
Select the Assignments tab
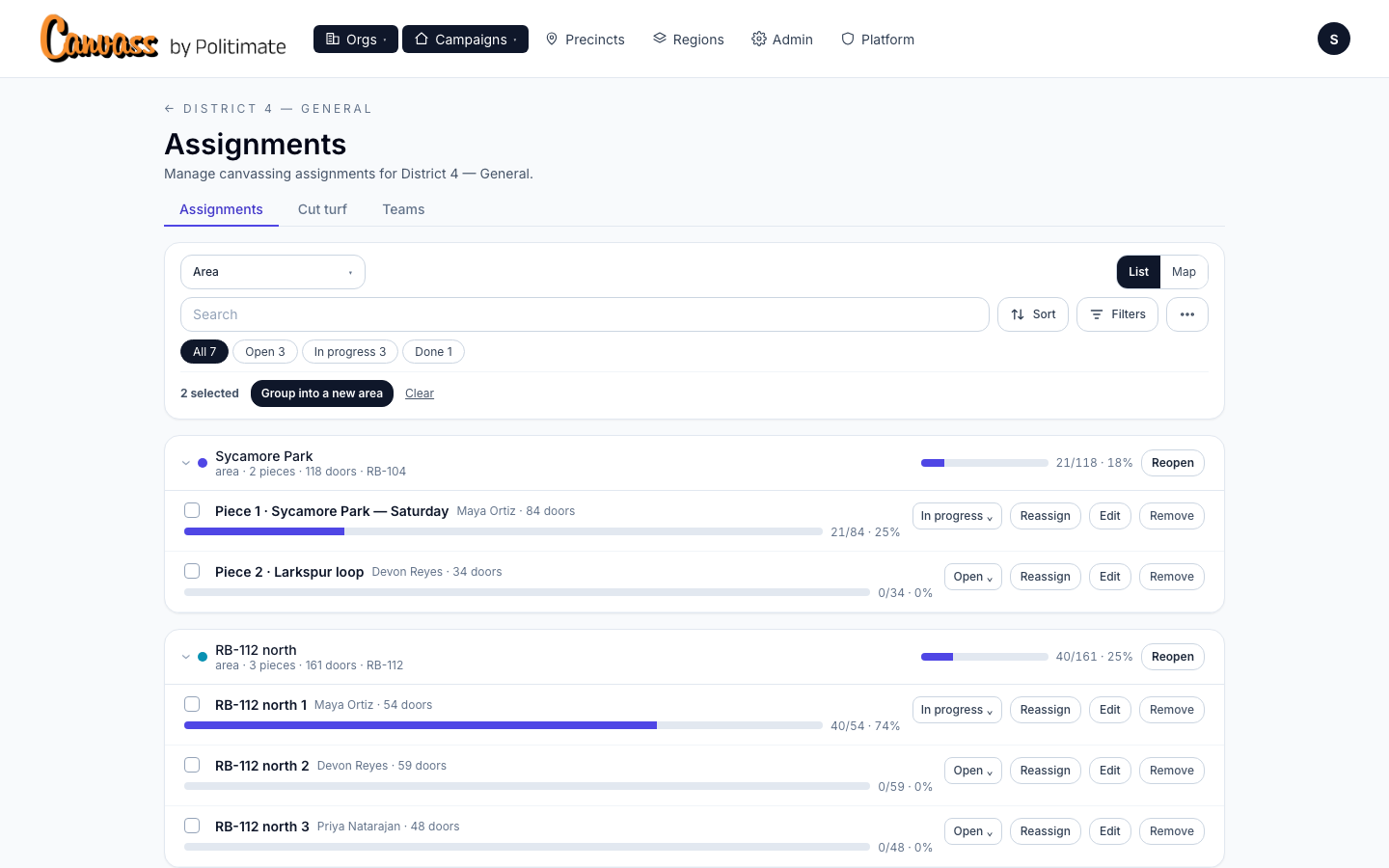221,209
